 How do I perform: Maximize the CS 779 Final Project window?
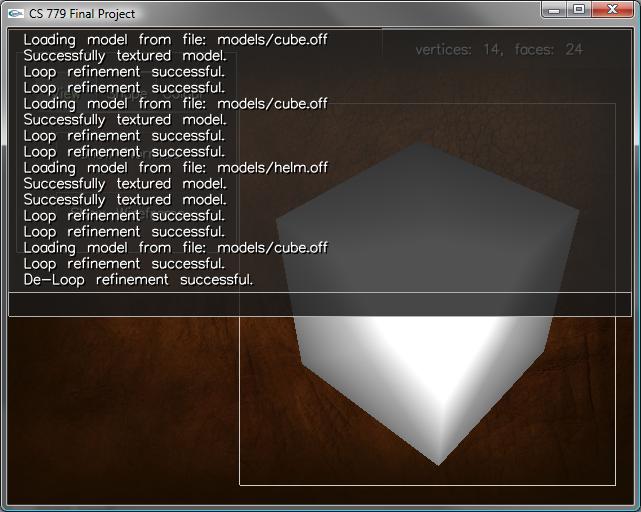tap(579, 9)
